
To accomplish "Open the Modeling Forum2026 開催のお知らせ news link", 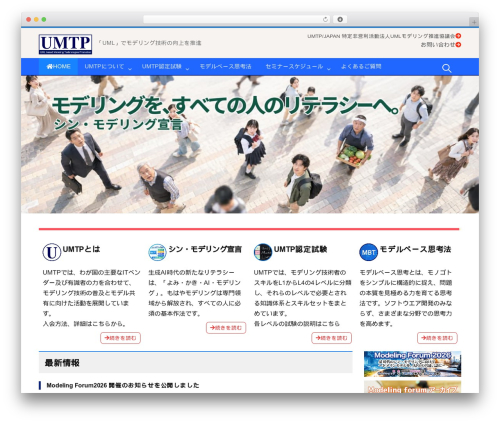I will pyautogui.click(x=123, y=385).
